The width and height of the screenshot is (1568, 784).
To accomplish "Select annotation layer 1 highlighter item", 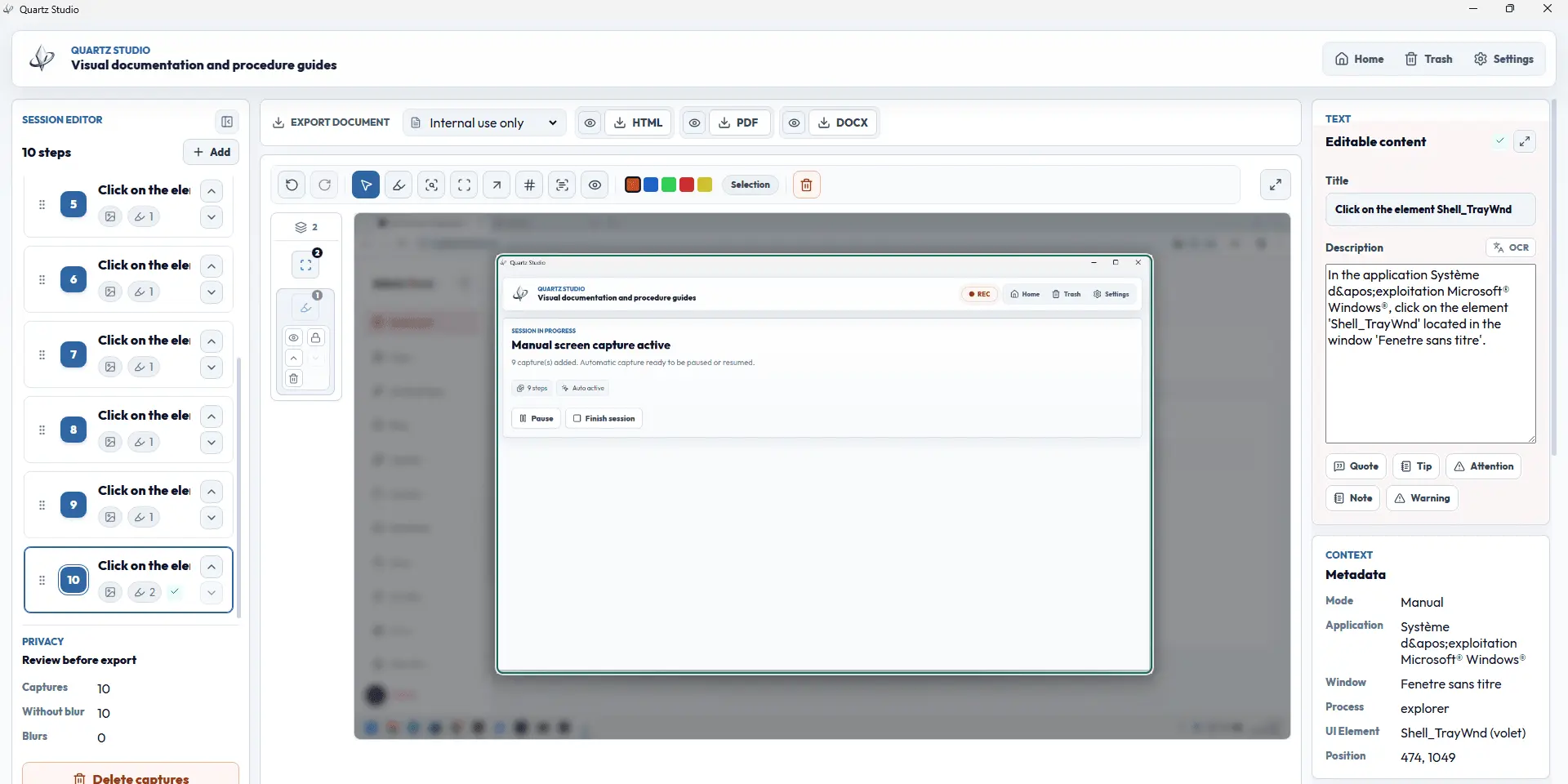I will [x=305, y=307].
